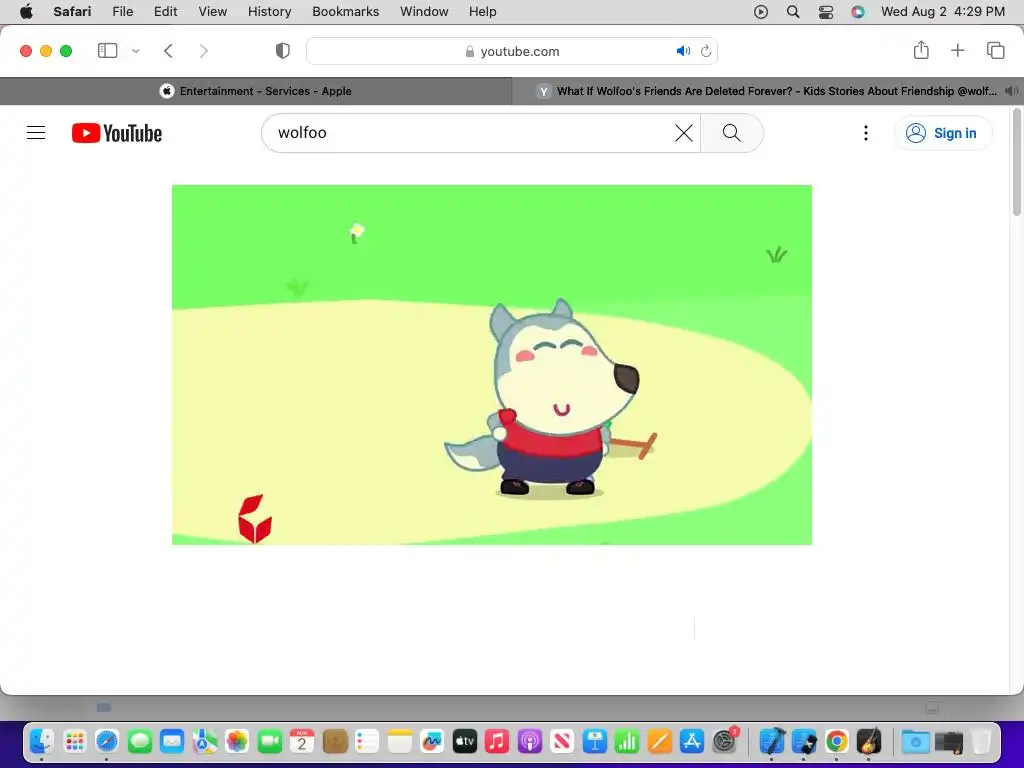Open Apple TV from the Dock
This screenshot has width=1024, height=768.
coord(464,742)
